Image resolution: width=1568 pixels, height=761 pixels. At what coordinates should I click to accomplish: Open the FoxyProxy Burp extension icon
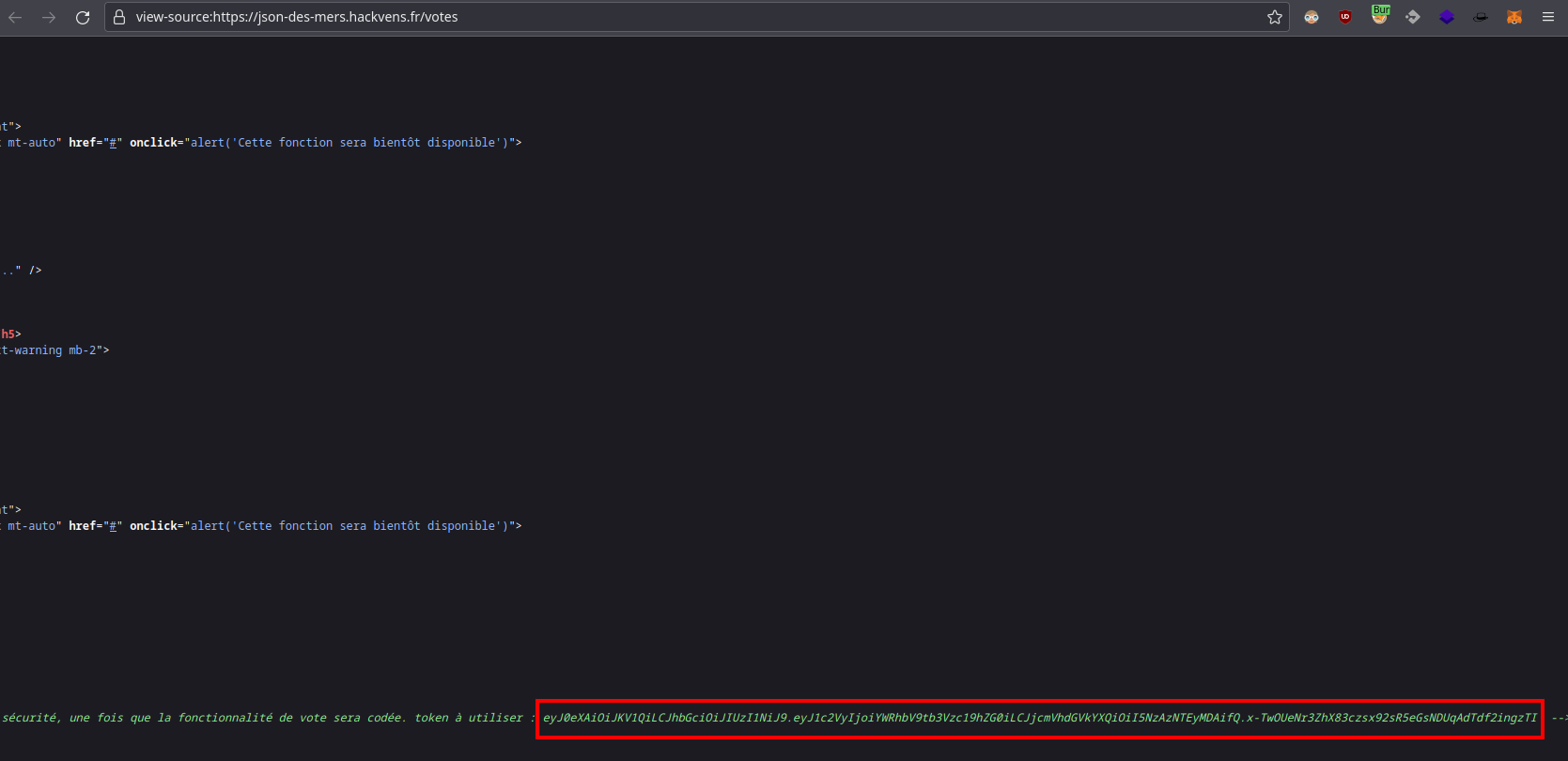click(1379, 16)
